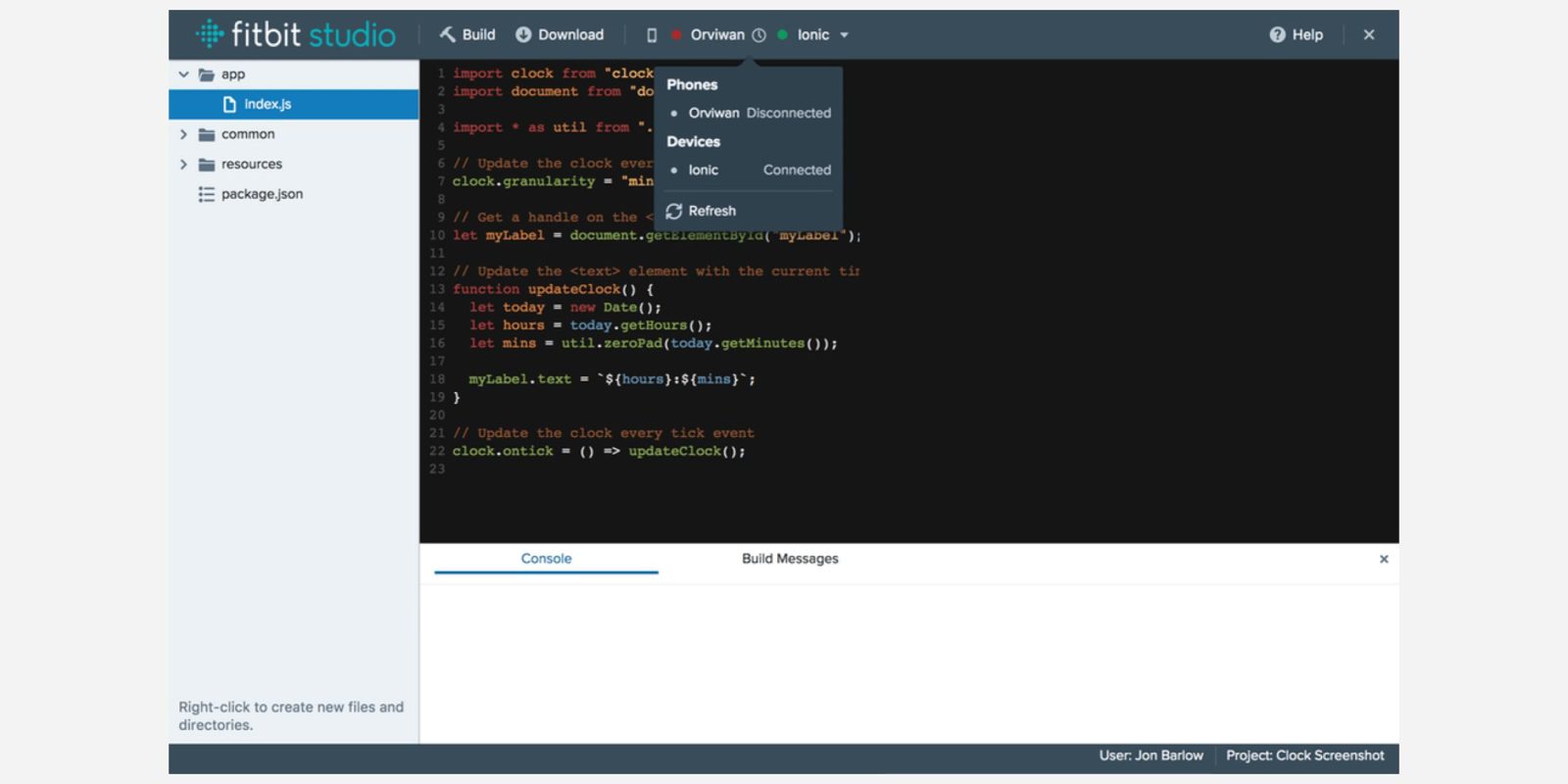The width and height of the screenshot is (1568, 784).
Task: Open index.js in file tree
Action: tap(267, 104)
